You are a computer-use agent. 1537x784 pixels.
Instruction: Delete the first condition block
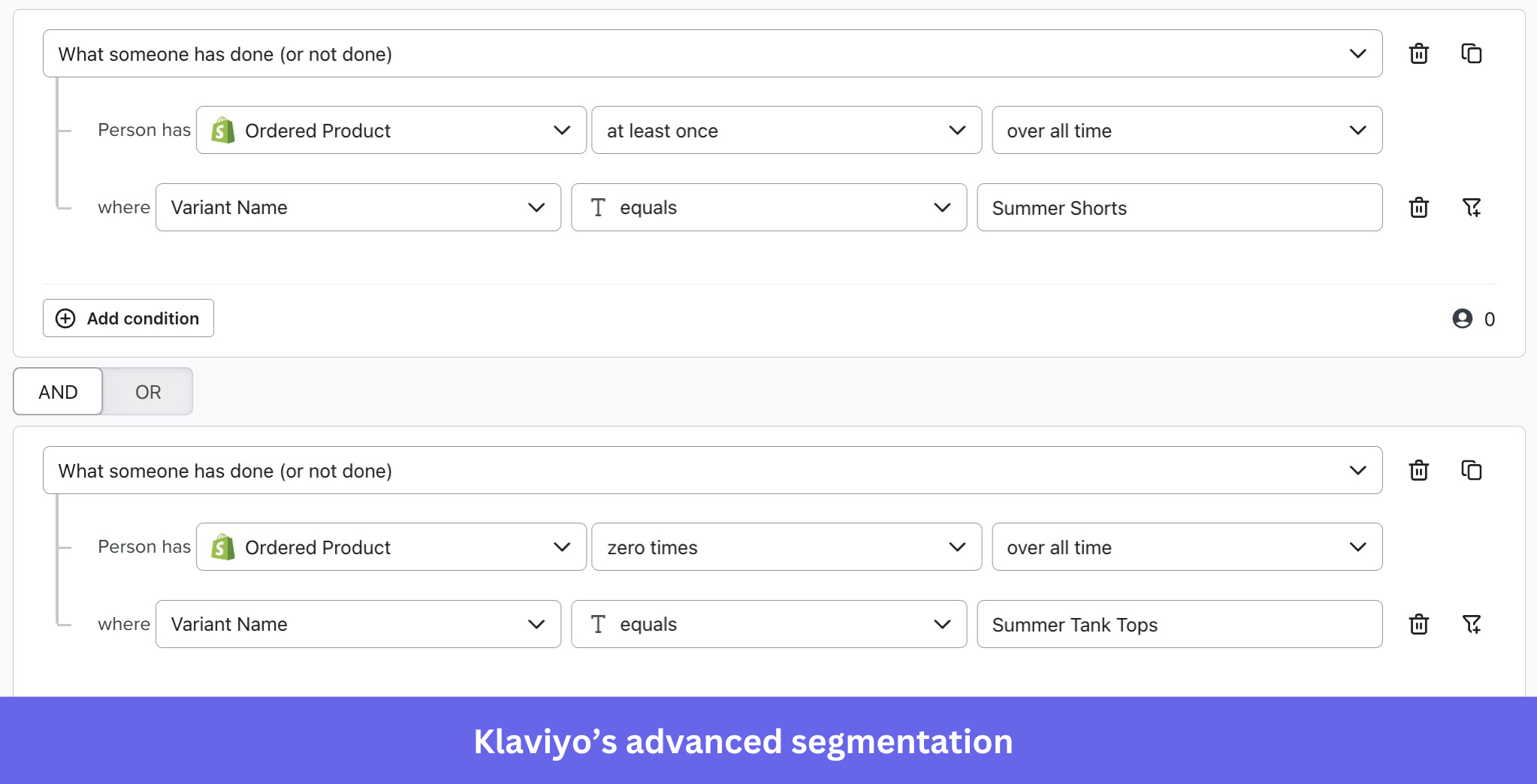click(1418, 53)
